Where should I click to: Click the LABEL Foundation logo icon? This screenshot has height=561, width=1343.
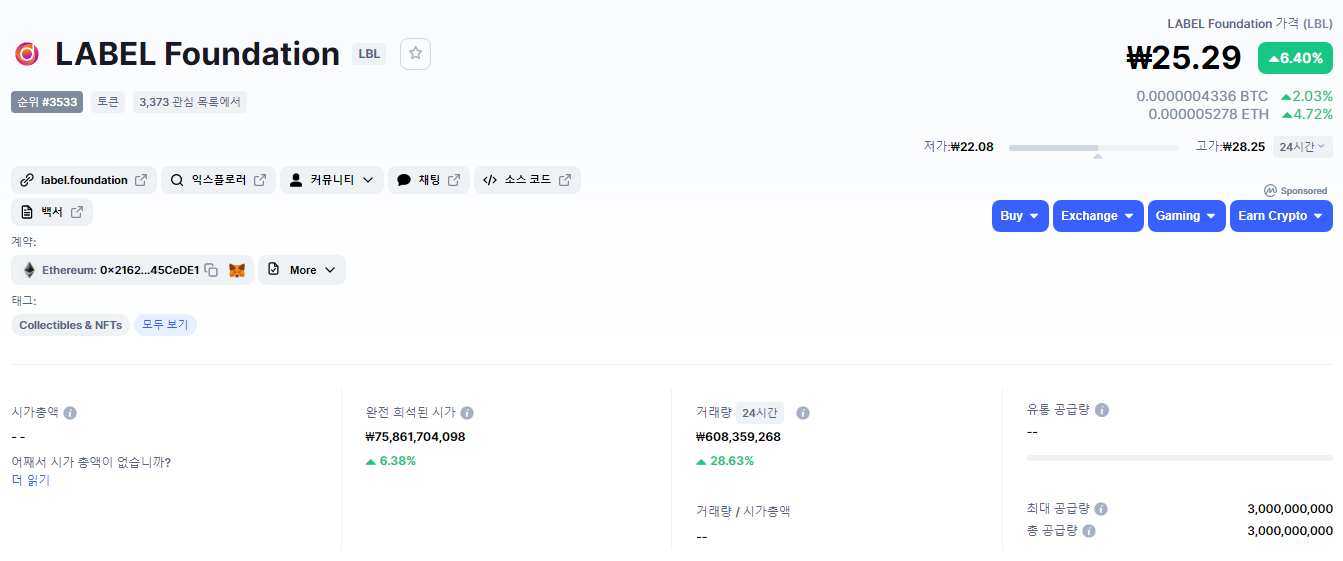click(x=26, y=54)
